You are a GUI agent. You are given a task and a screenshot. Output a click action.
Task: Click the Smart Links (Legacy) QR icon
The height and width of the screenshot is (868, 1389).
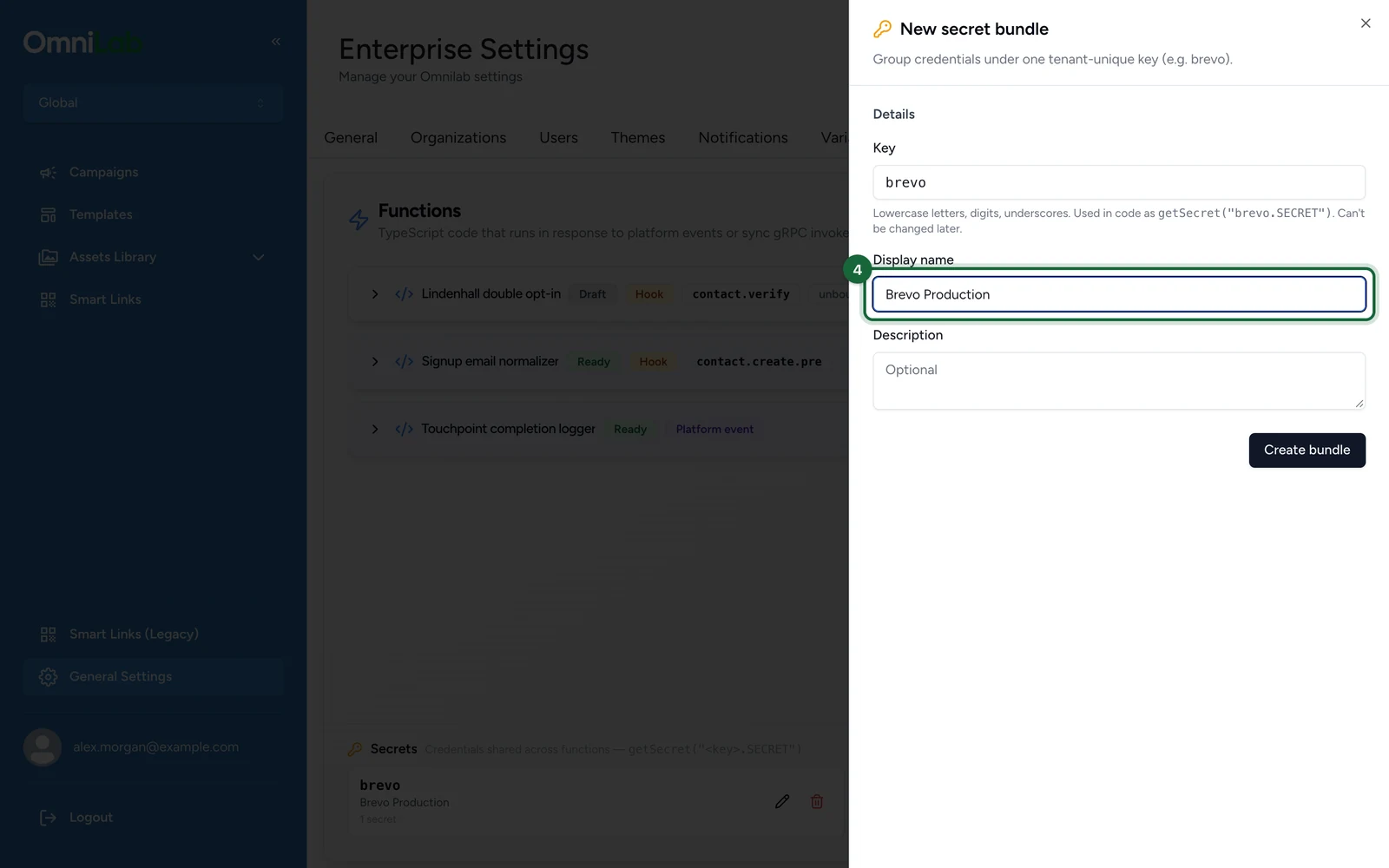(48, 635)
